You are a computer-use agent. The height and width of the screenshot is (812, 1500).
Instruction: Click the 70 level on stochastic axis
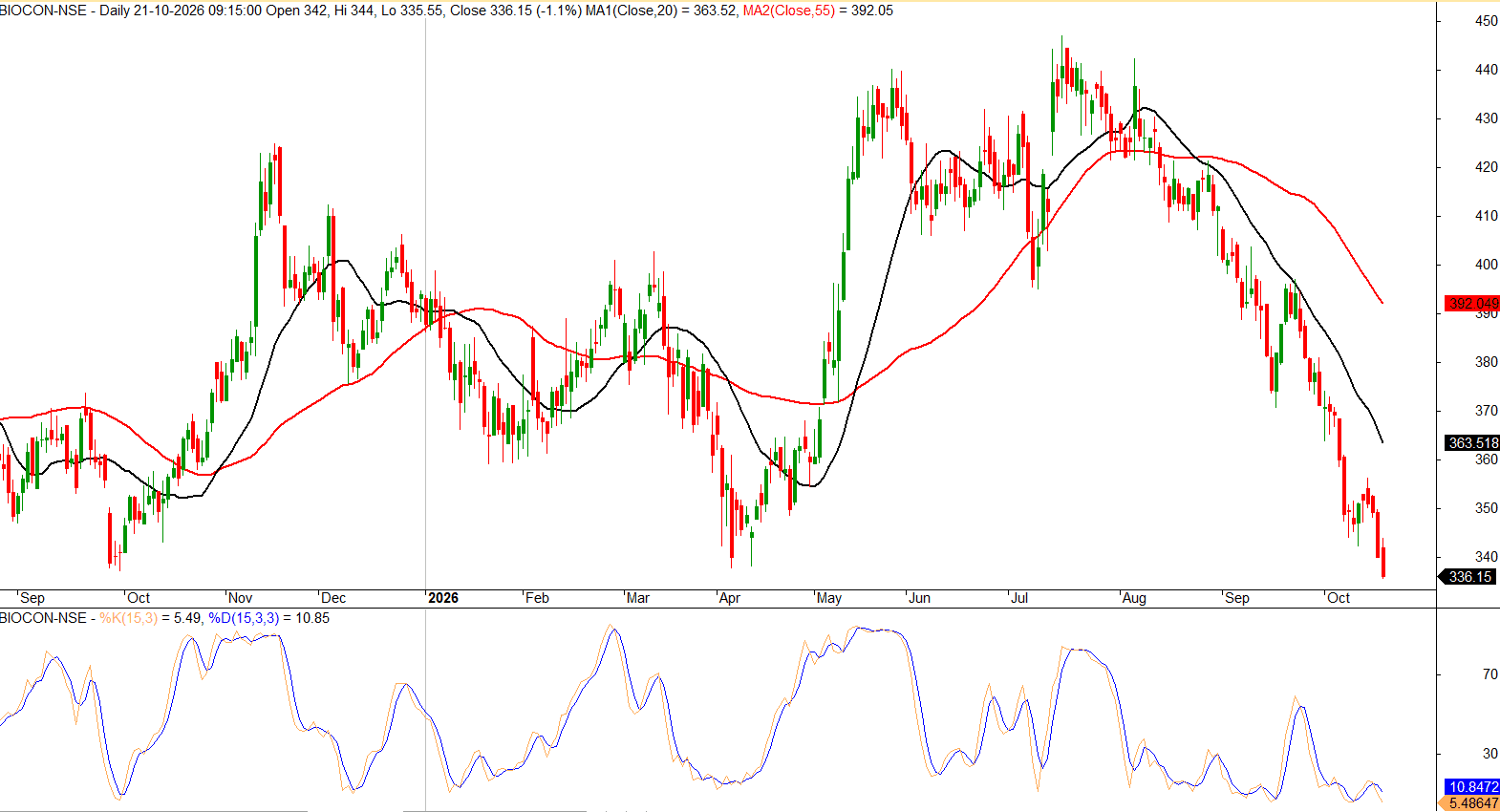coord(1490,674)
